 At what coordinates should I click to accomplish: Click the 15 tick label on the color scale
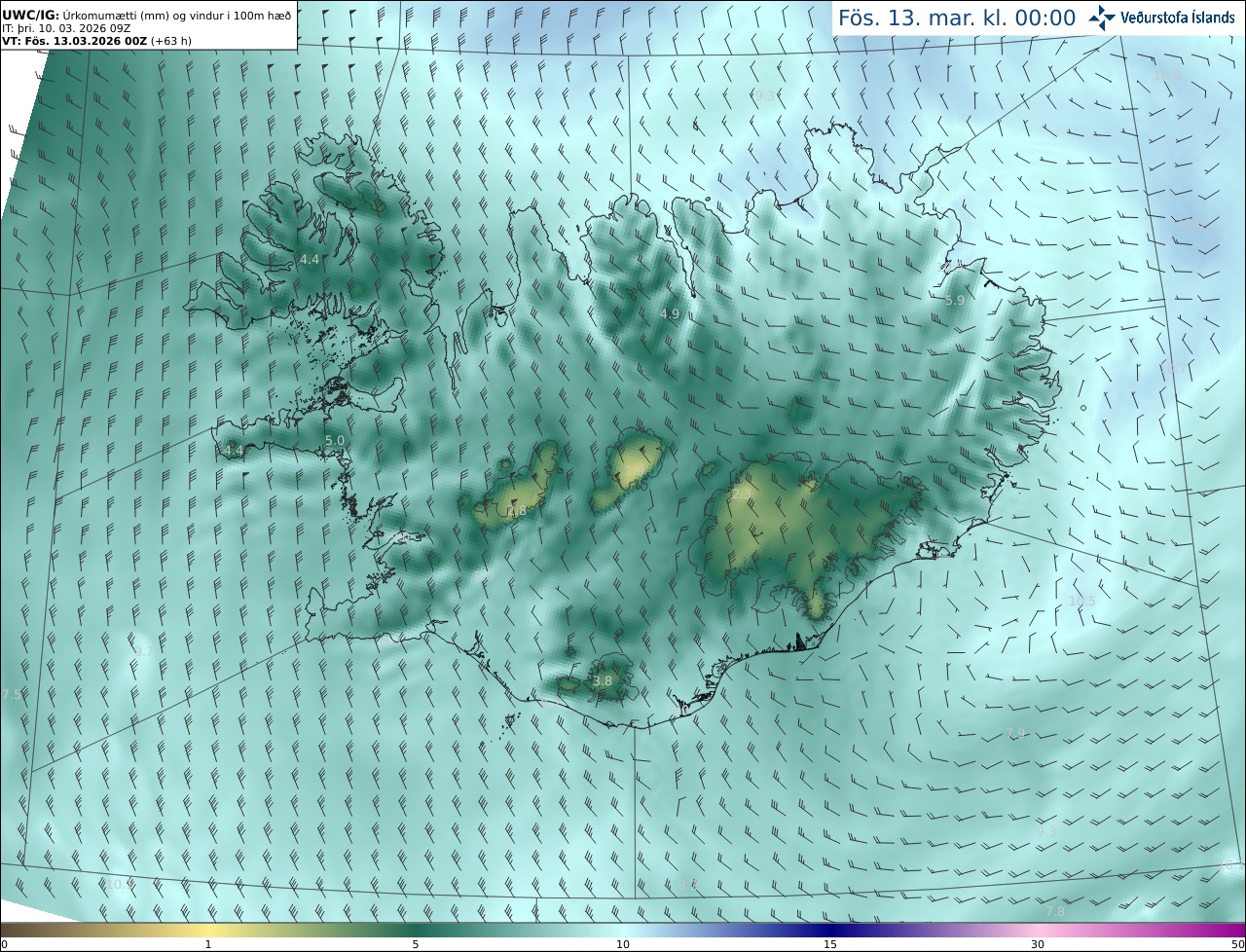[x=830, y=944]
